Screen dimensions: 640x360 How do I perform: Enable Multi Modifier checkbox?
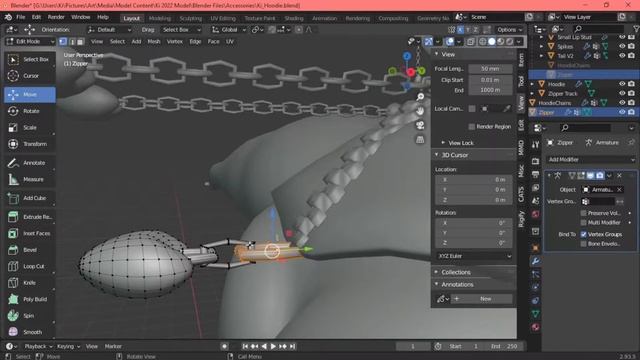pyautogui.click(x=584, y=223)
